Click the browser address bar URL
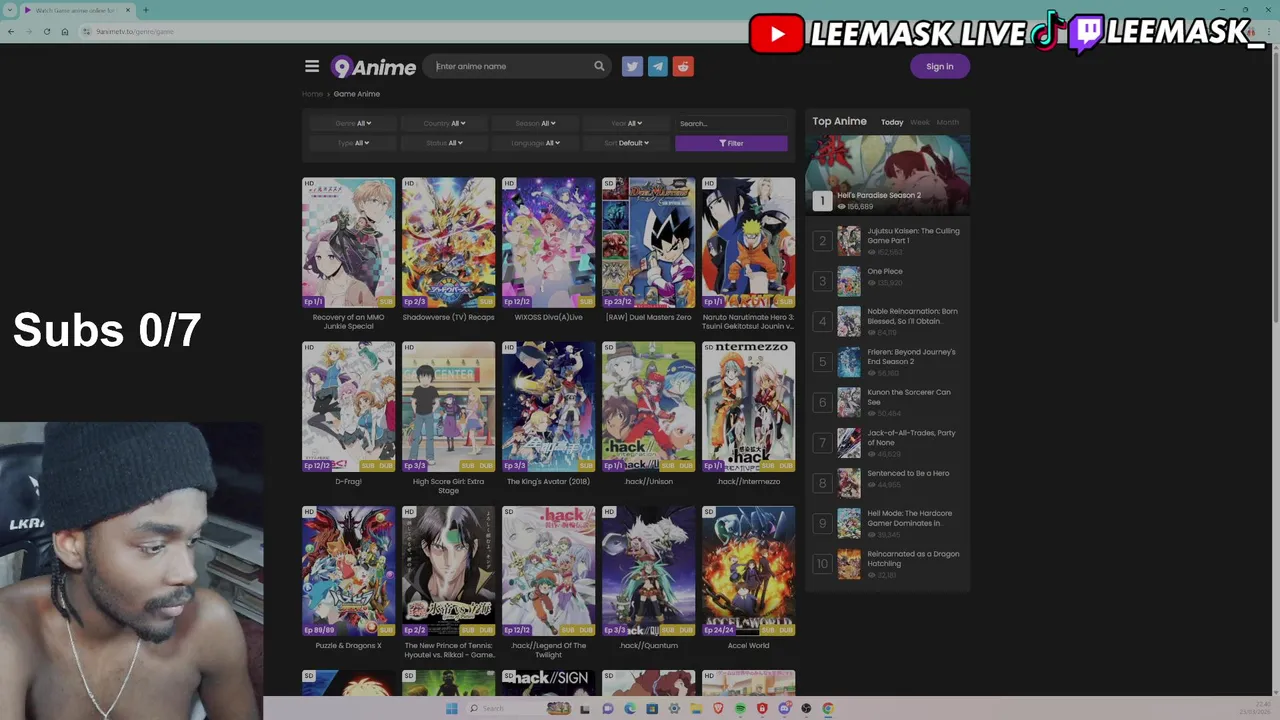The image size is (1280, 720). [135, 31]
